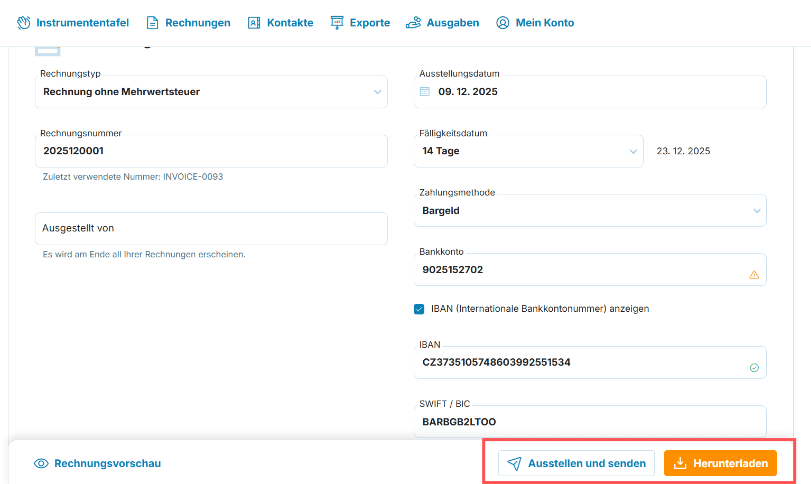Viewport: 811px width, 484px height.
Task: Click the document icon beside Rechnungen
Action: [x=152, y=23]
